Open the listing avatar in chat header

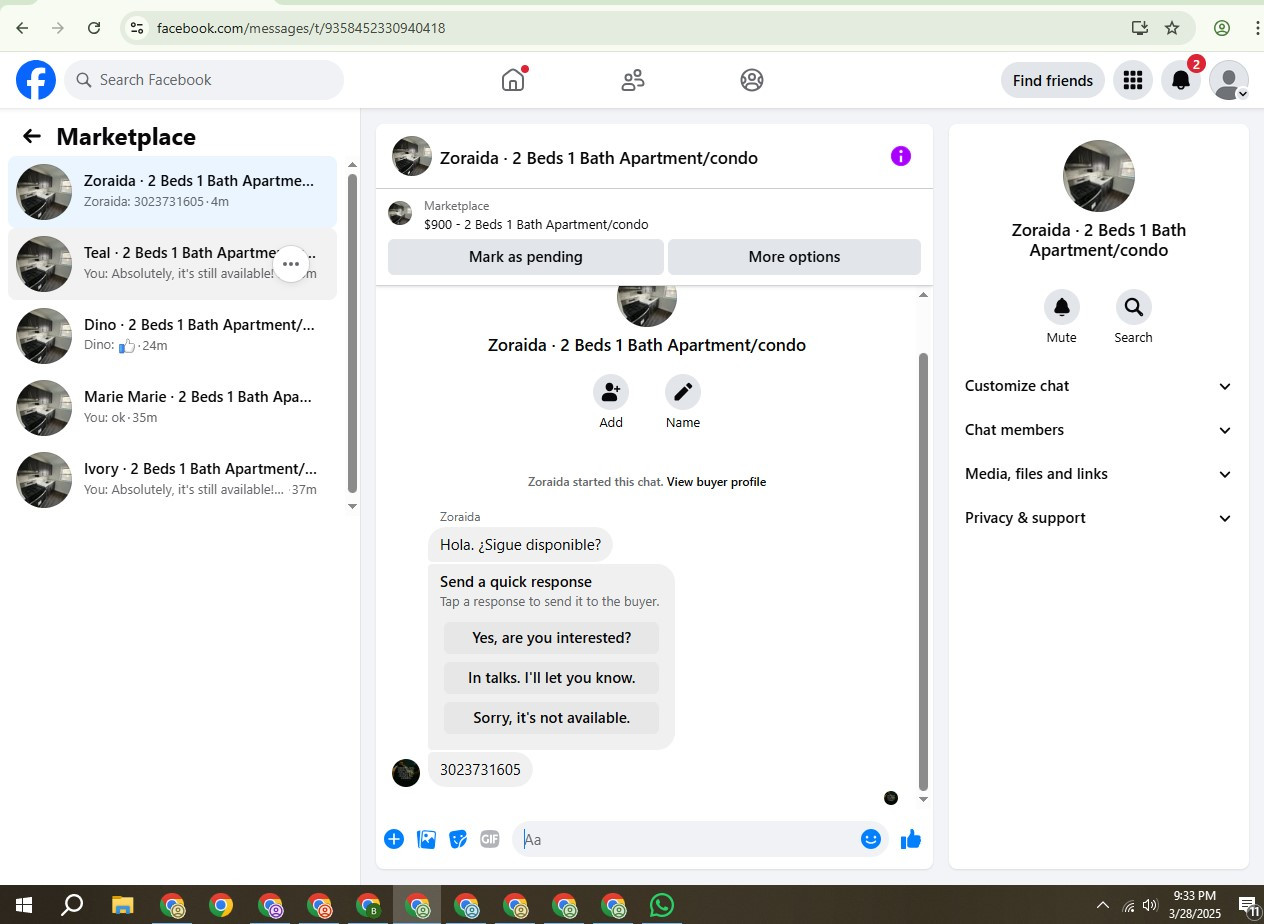412,157
